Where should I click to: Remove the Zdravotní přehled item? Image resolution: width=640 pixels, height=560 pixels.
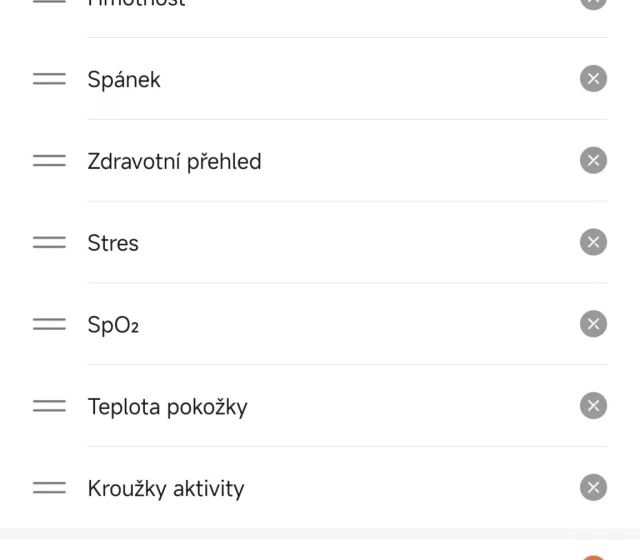click(x=593, y=161)
